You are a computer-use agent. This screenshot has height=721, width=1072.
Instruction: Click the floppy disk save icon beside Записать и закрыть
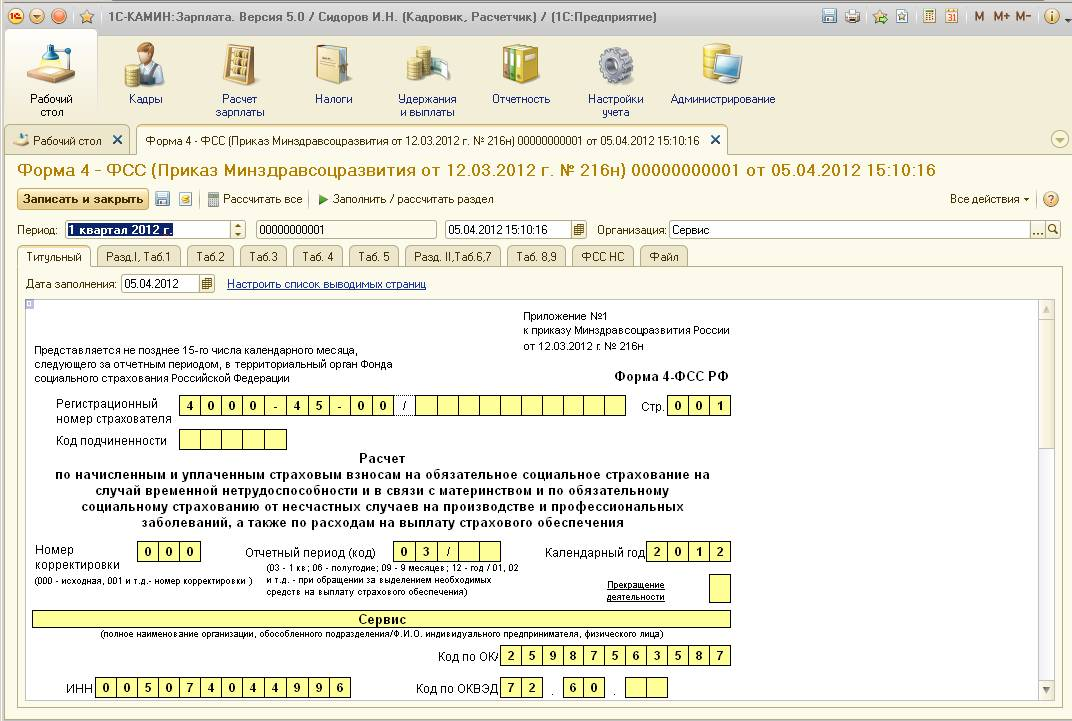pyautogui.click(x=163, y=199)
